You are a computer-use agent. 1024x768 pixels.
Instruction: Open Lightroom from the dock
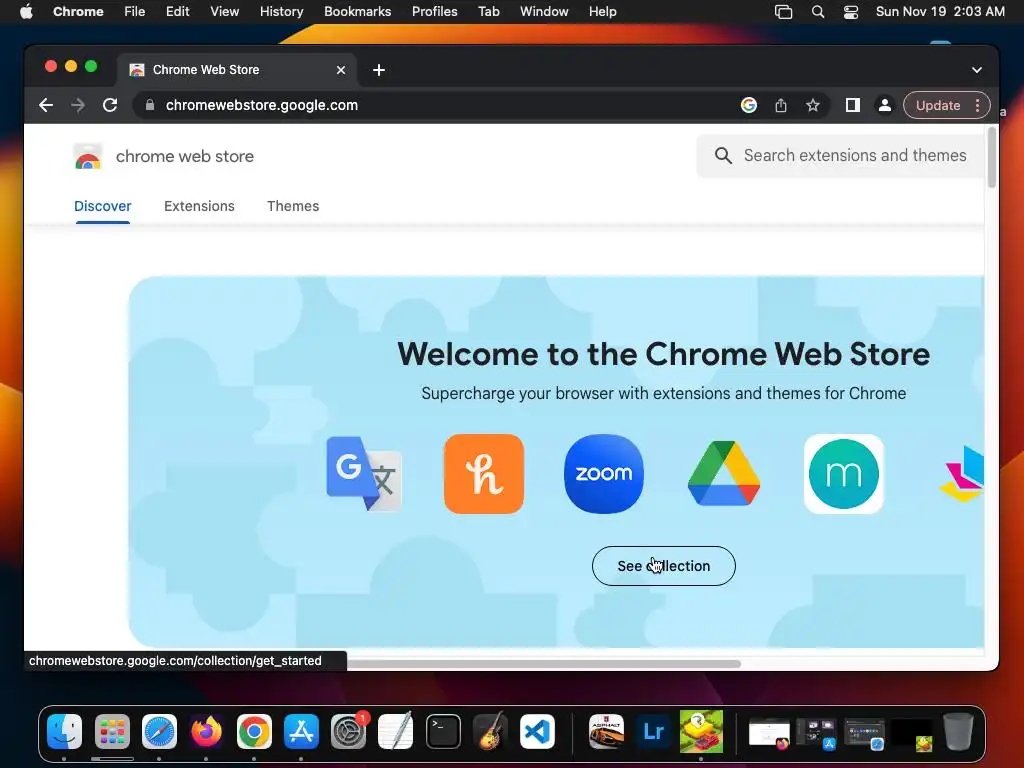[654, 731]
